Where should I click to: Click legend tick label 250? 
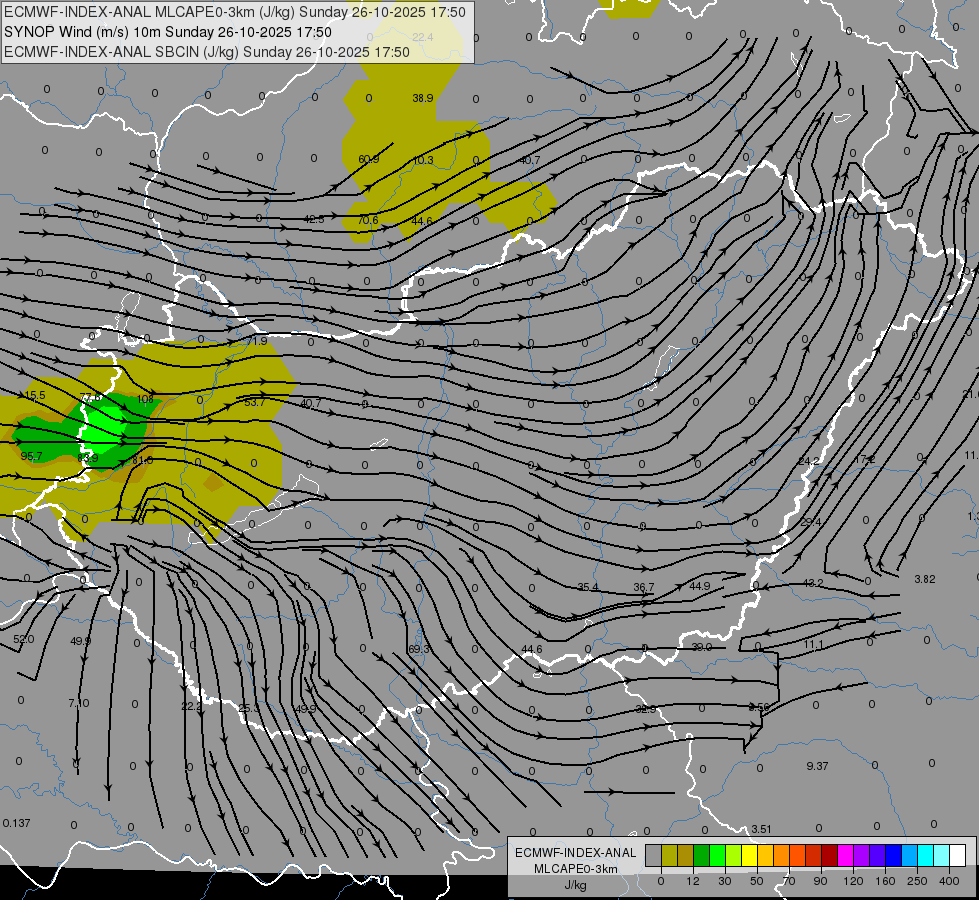pyautogui.click(x=917, y=881)
